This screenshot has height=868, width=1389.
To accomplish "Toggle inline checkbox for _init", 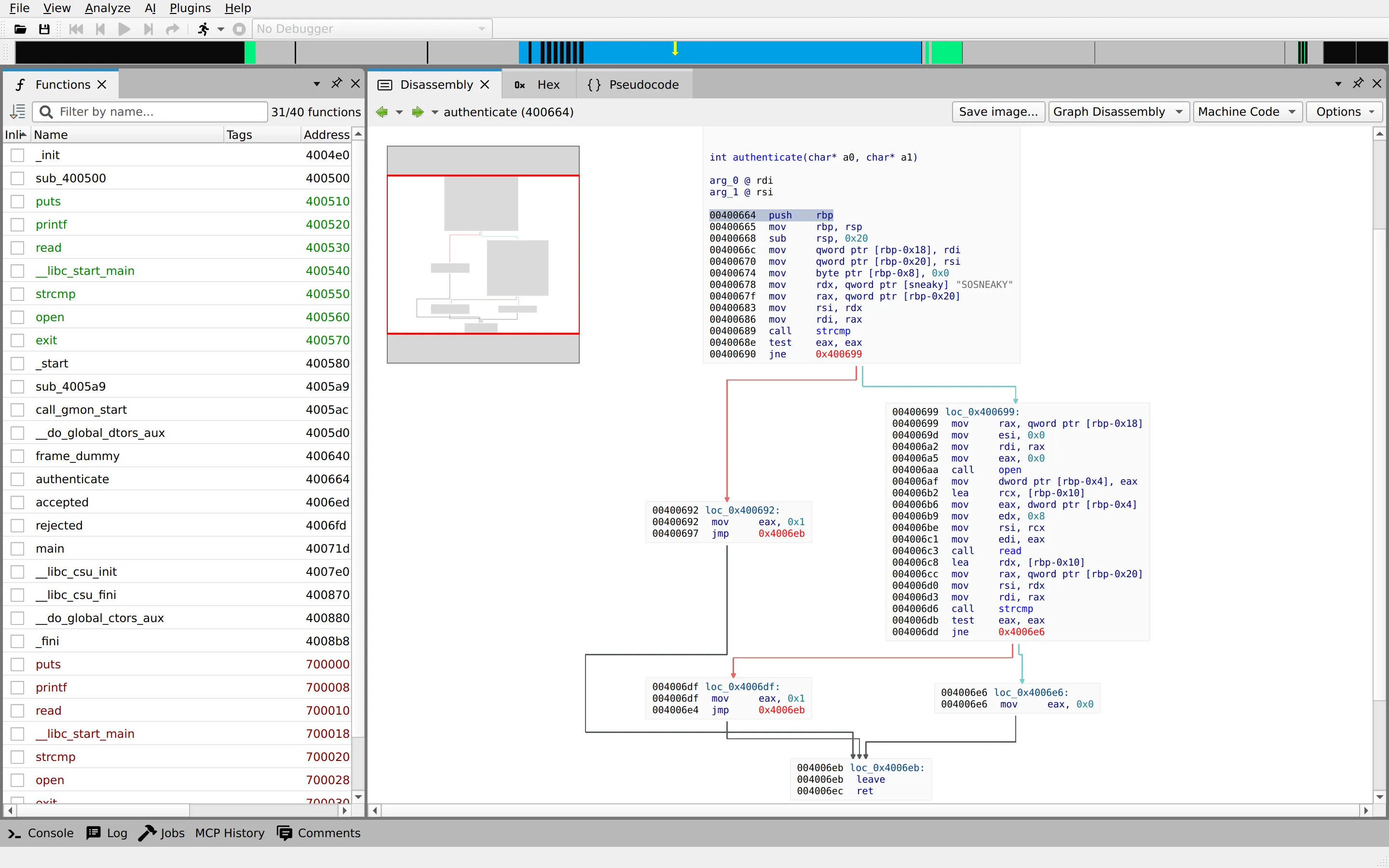I will (x=18, y=155).
